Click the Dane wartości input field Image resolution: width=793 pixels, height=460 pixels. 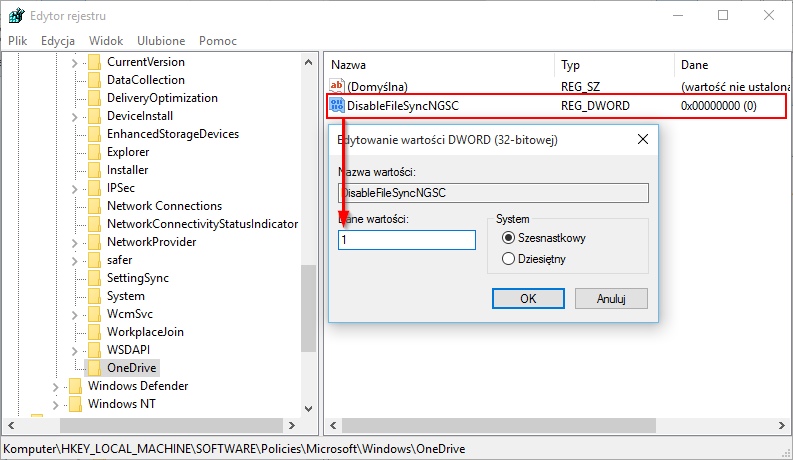point(407,240)
